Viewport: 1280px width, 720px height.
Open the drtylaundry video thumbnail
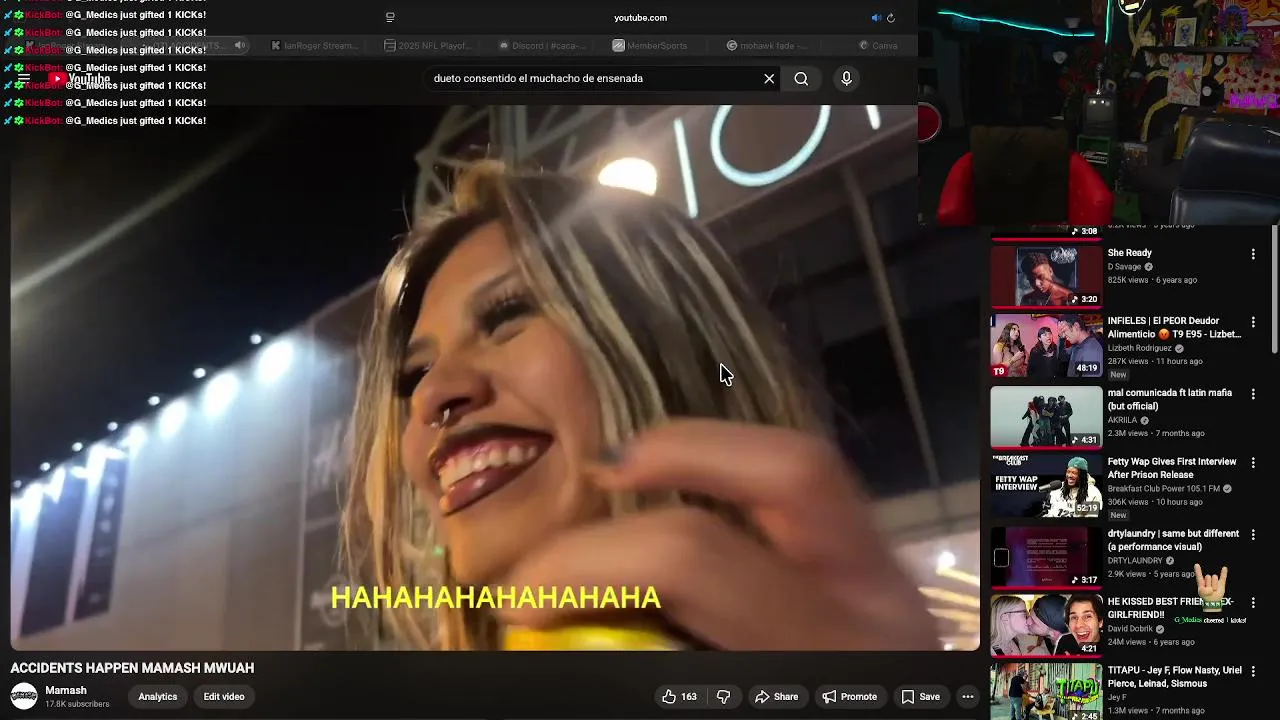click(x=1046, y=558)
